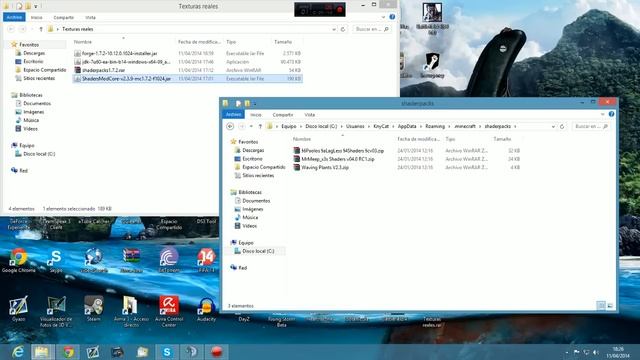Open address bar dropdown in Texturas reales
The height and width of the screenshot is (360, 640).
point(334,29)
